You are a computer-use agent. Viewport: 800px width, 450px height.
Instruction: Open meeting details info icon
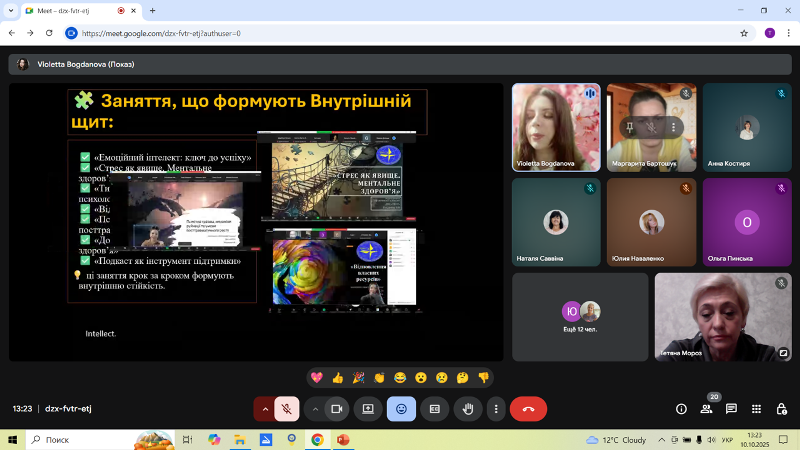(681, 408)
